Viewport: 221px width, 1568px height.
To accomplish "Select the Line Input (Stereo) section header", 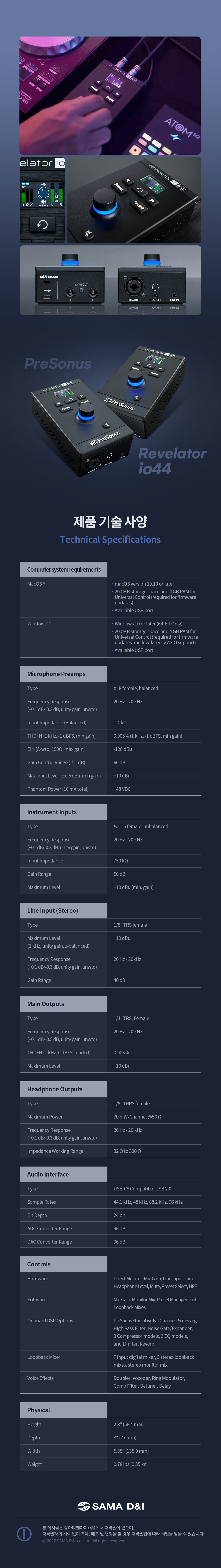I will click(53, 911).
